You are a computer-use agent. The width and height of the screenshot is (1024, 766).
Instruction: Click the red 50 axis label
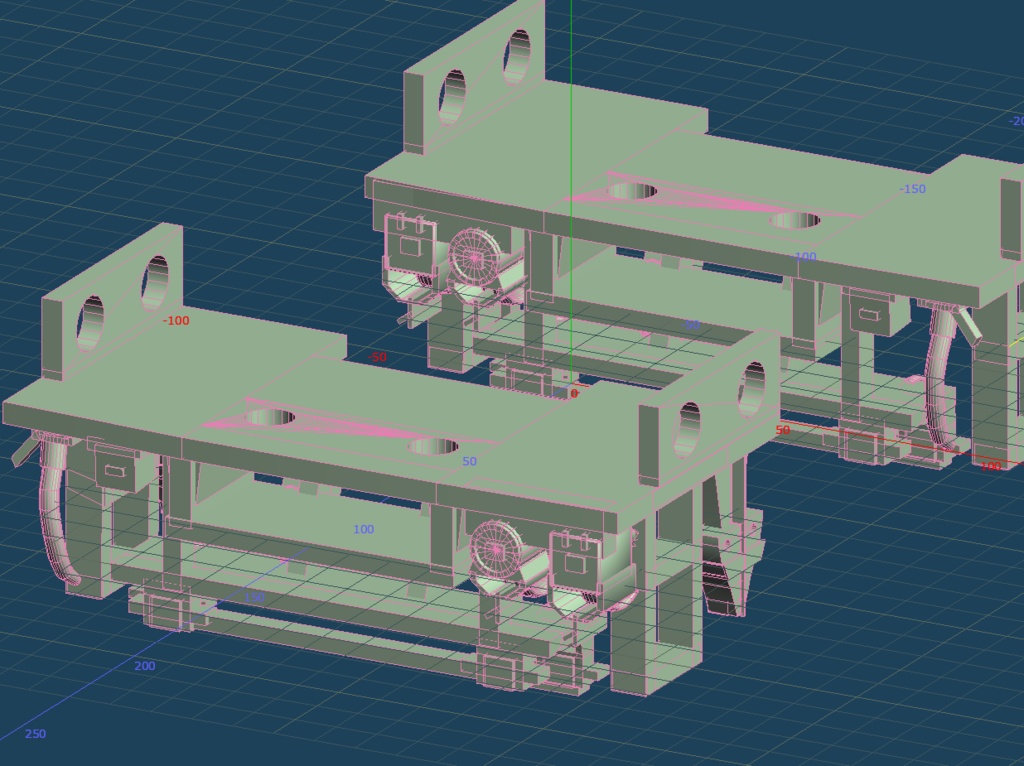[783, 430]
